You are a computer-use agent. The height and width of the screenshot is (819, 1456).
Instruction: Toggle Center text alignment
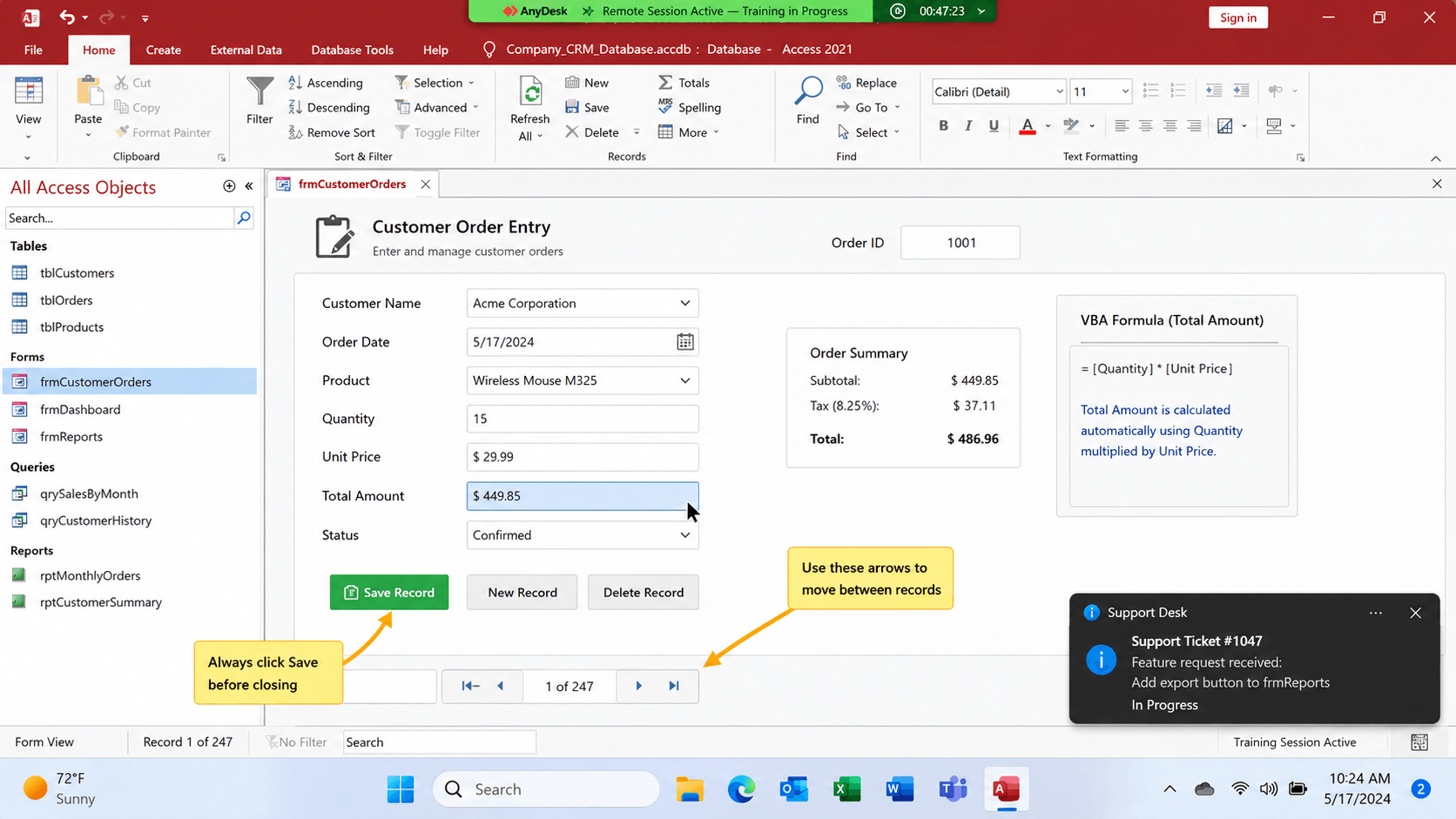coord(1146,126)
